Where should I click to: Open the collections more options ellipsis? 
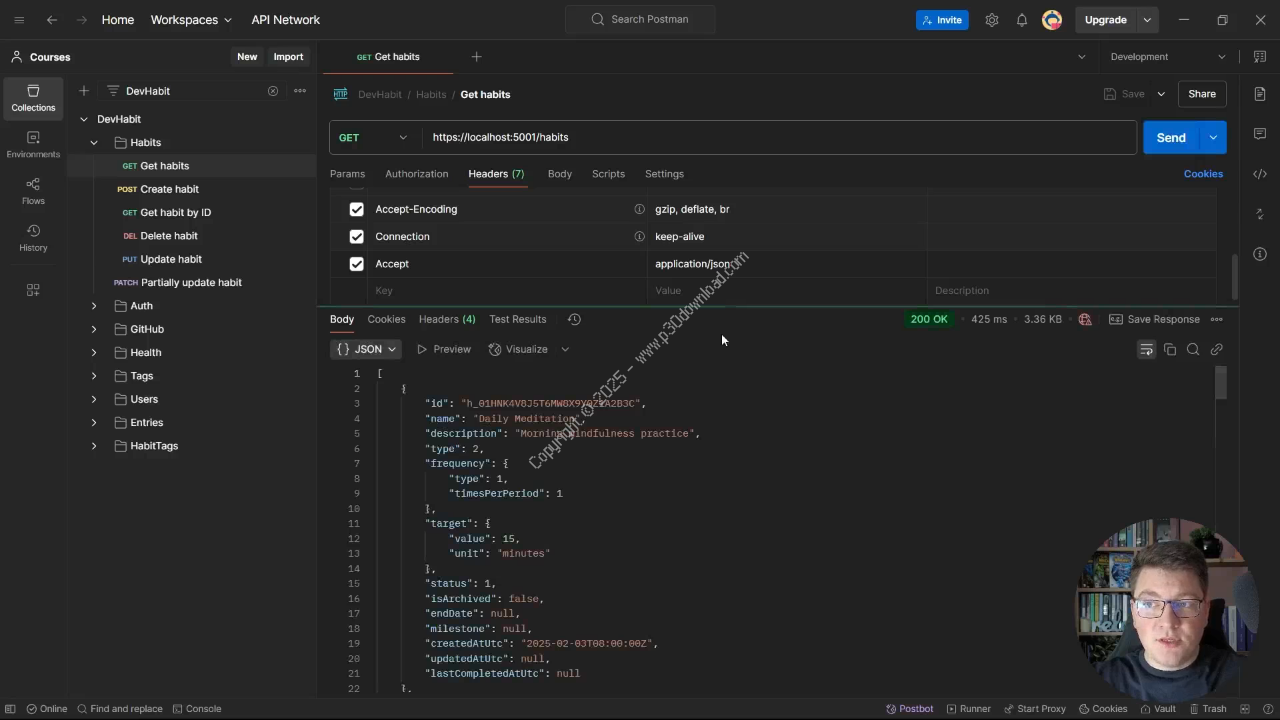(300, 91)
